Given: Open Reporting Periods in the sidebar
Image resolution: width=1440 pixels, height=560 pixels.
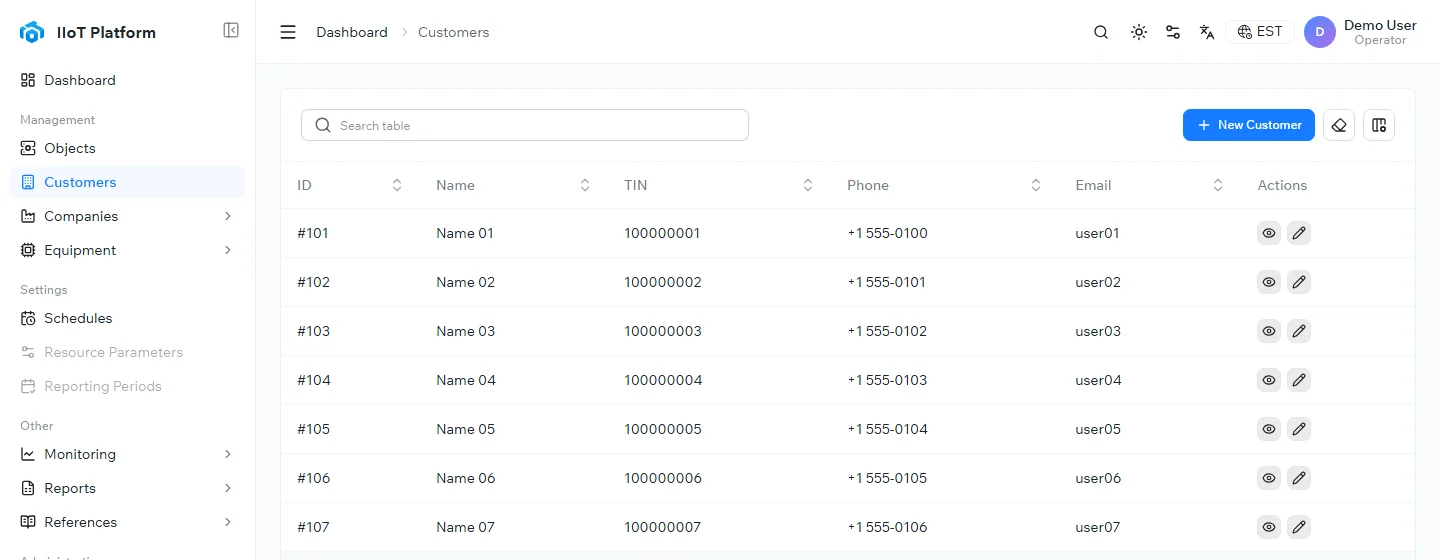Looking at the screenshot, I should coord(127,386).
